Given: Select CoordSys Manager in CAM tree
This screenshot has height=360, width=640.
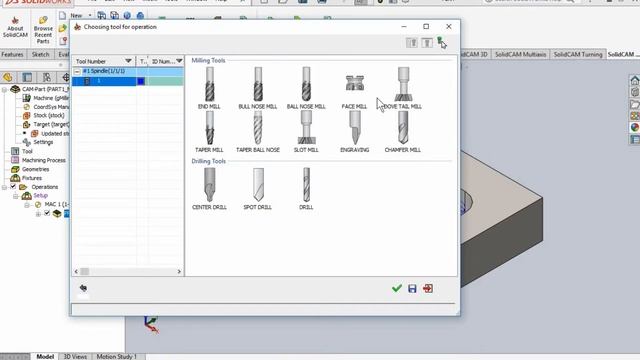Looking at the screenshot, I should point(46,107).
